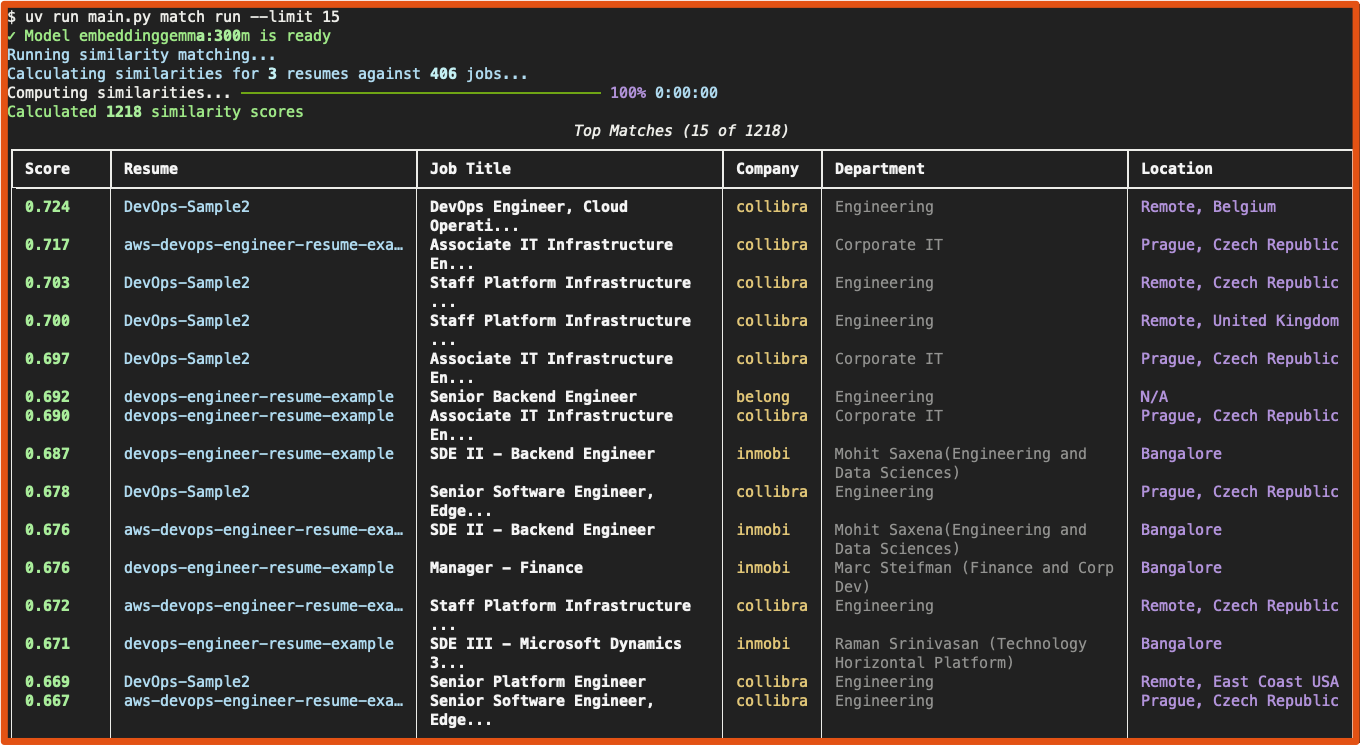The image size is (1360, 745).
Task: Click the 'Calculated 1218 similarity scores' line
Action: [155, 112]
